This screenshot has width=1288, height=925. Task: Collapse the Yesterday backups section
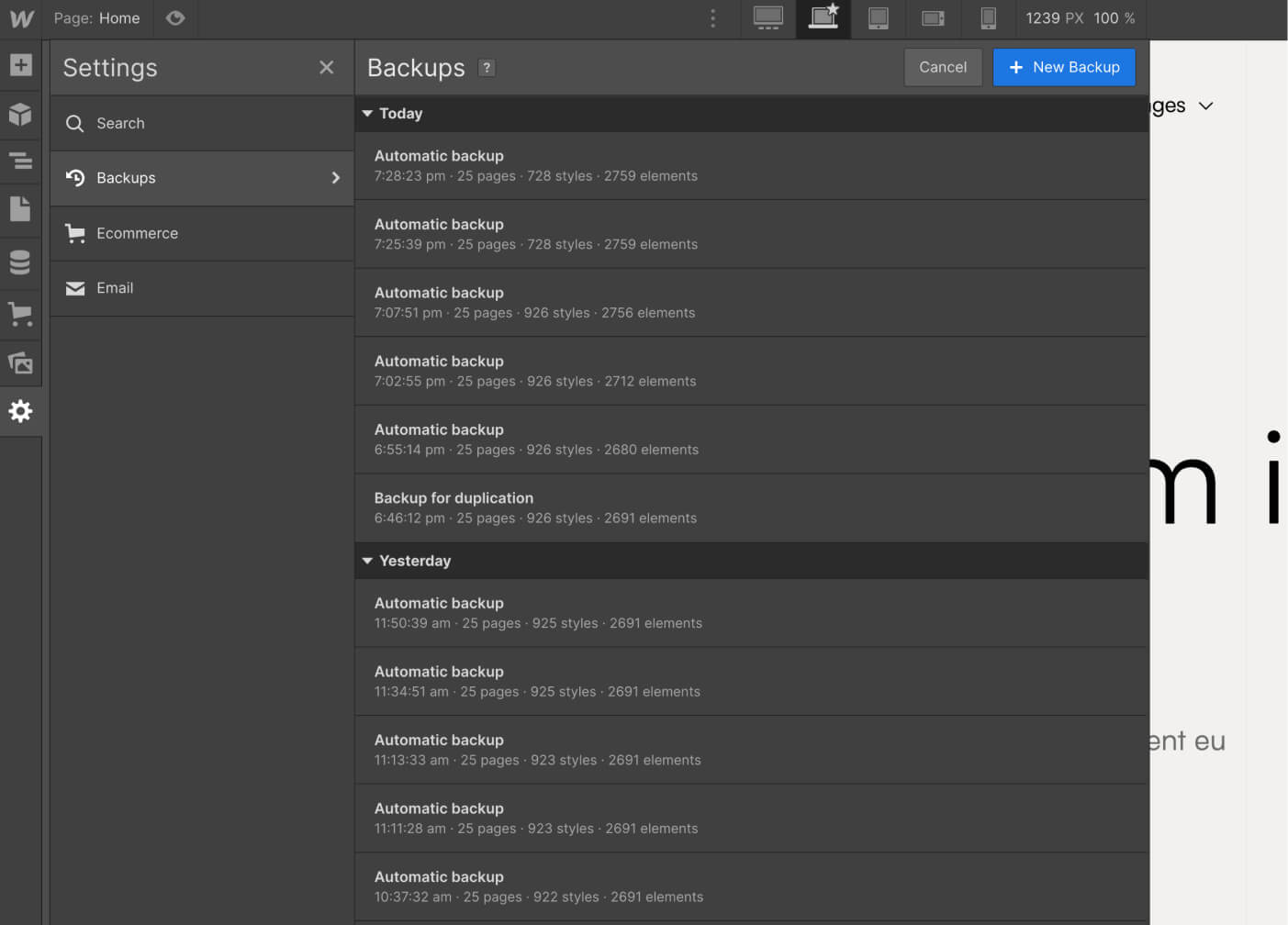point(367,561)
